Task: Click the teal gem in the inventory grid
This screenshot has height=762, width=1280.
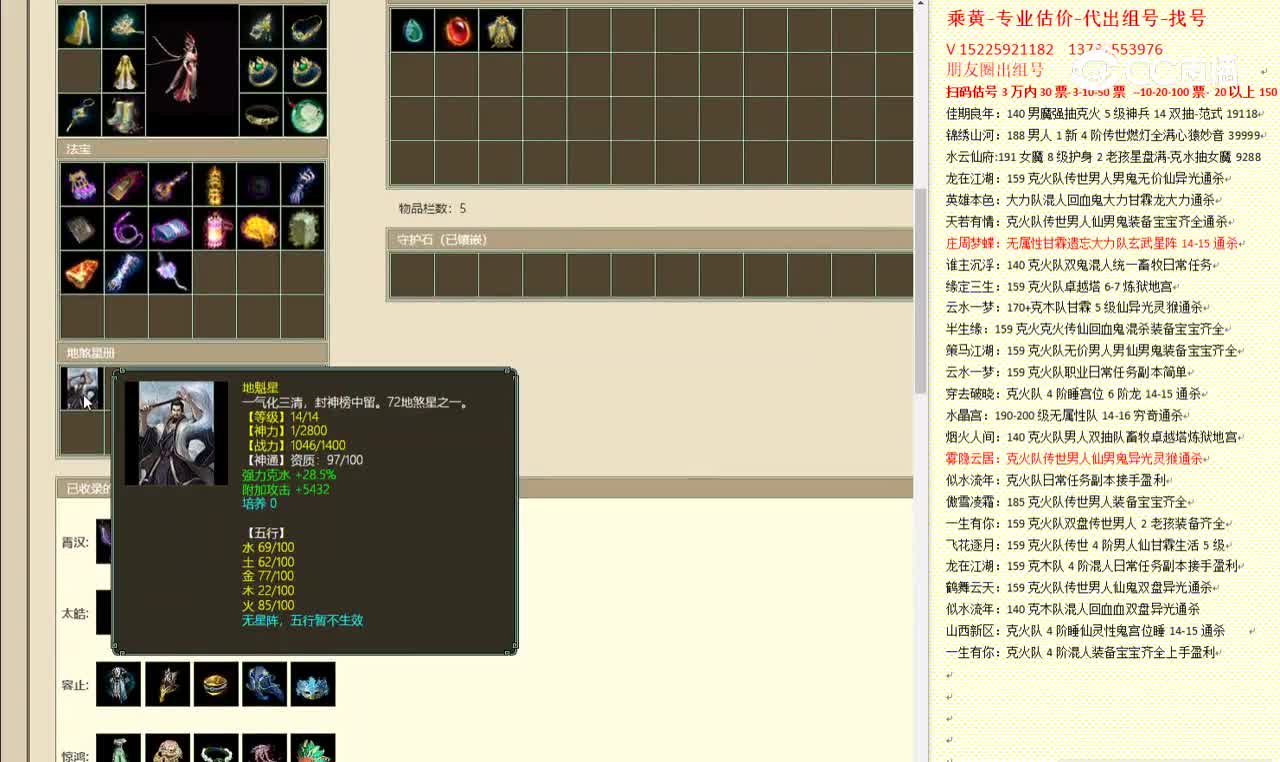Action: [412, 31]
